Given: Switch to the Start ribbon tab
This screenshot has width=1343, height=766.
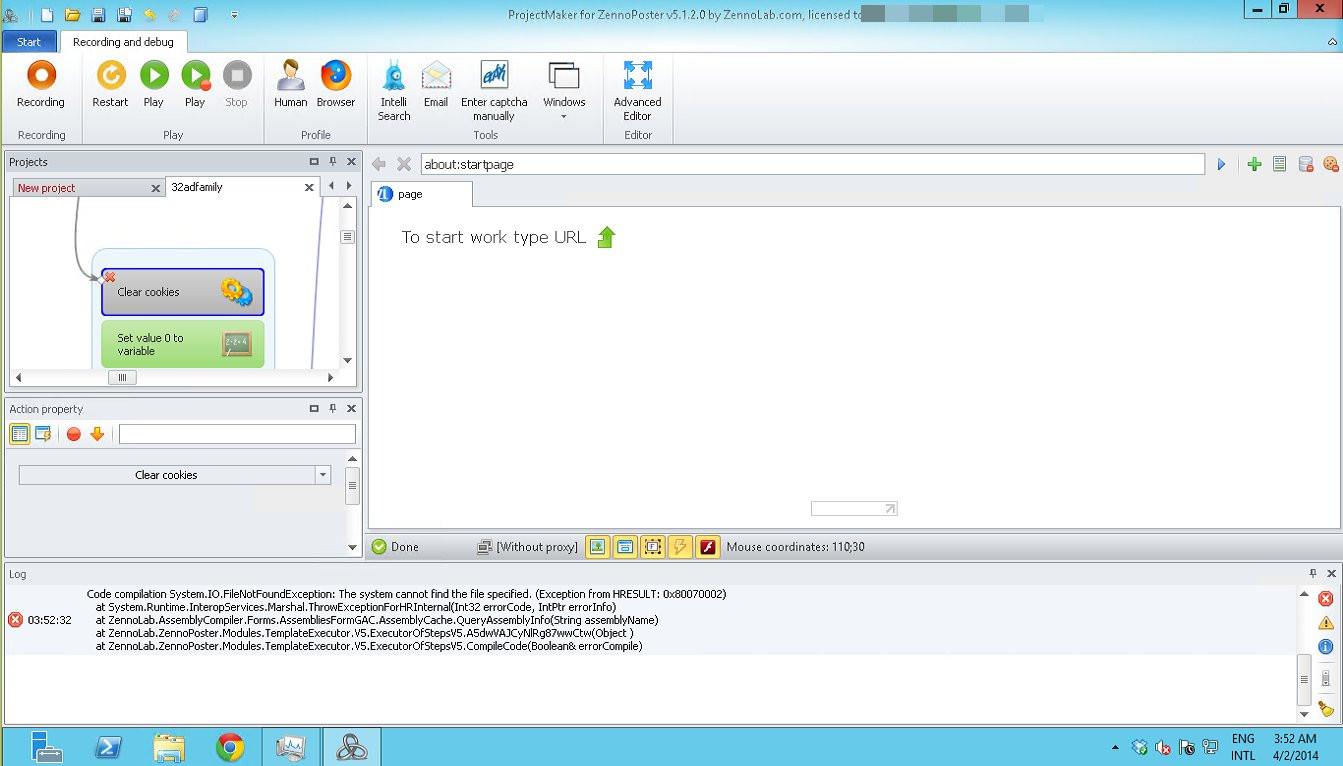Looking at the screenshot, I should point(29,42).
